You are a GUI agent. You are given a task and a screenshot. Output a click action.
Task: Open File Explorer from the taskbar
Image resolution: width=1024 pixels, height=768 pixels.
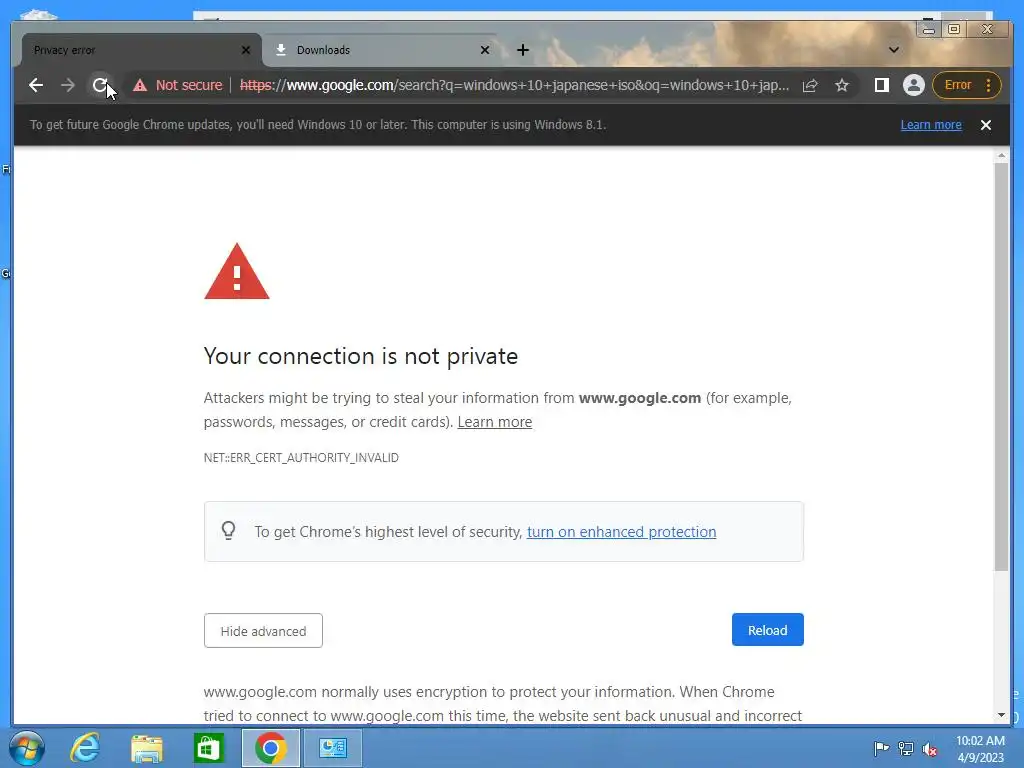click(146, 748)
